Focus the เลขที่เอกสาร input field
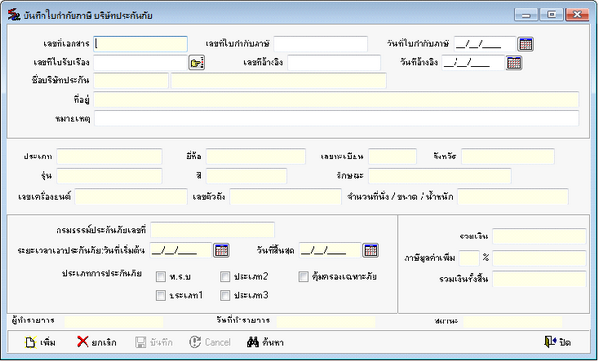599x362 pixels. [141, 44]
